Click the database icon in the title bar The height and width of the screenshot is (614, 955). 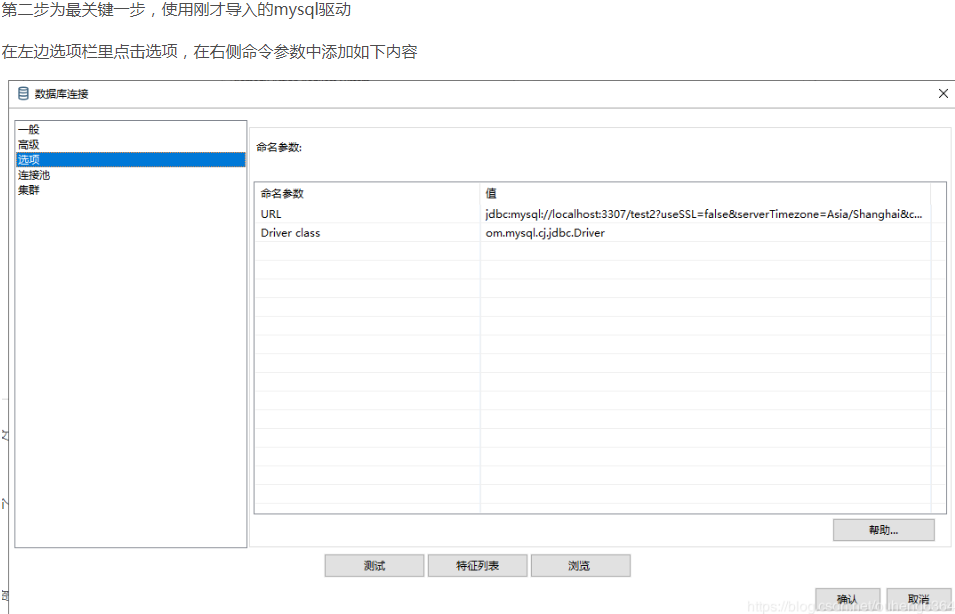23,93
